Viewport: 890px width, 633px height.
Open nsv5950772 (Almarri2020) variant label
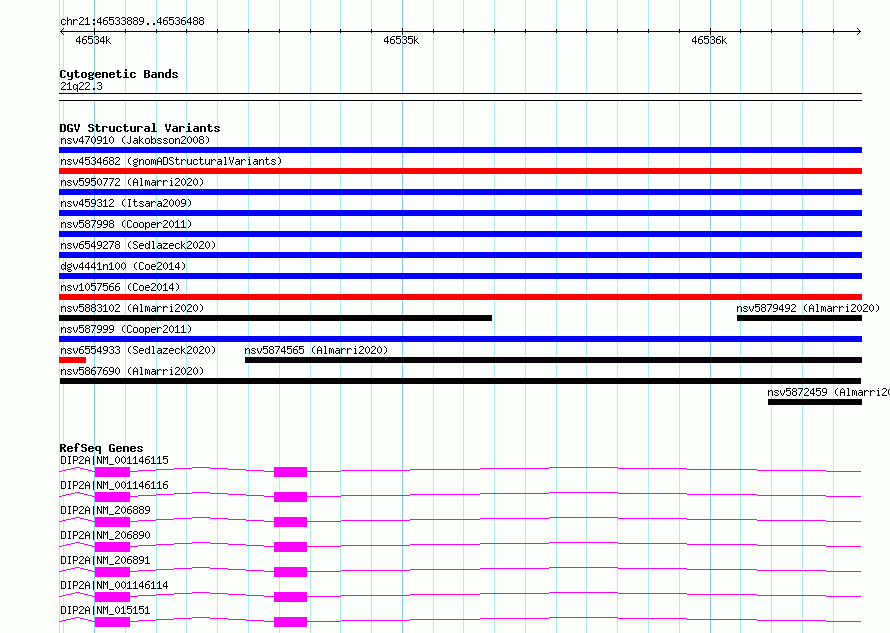132,182
